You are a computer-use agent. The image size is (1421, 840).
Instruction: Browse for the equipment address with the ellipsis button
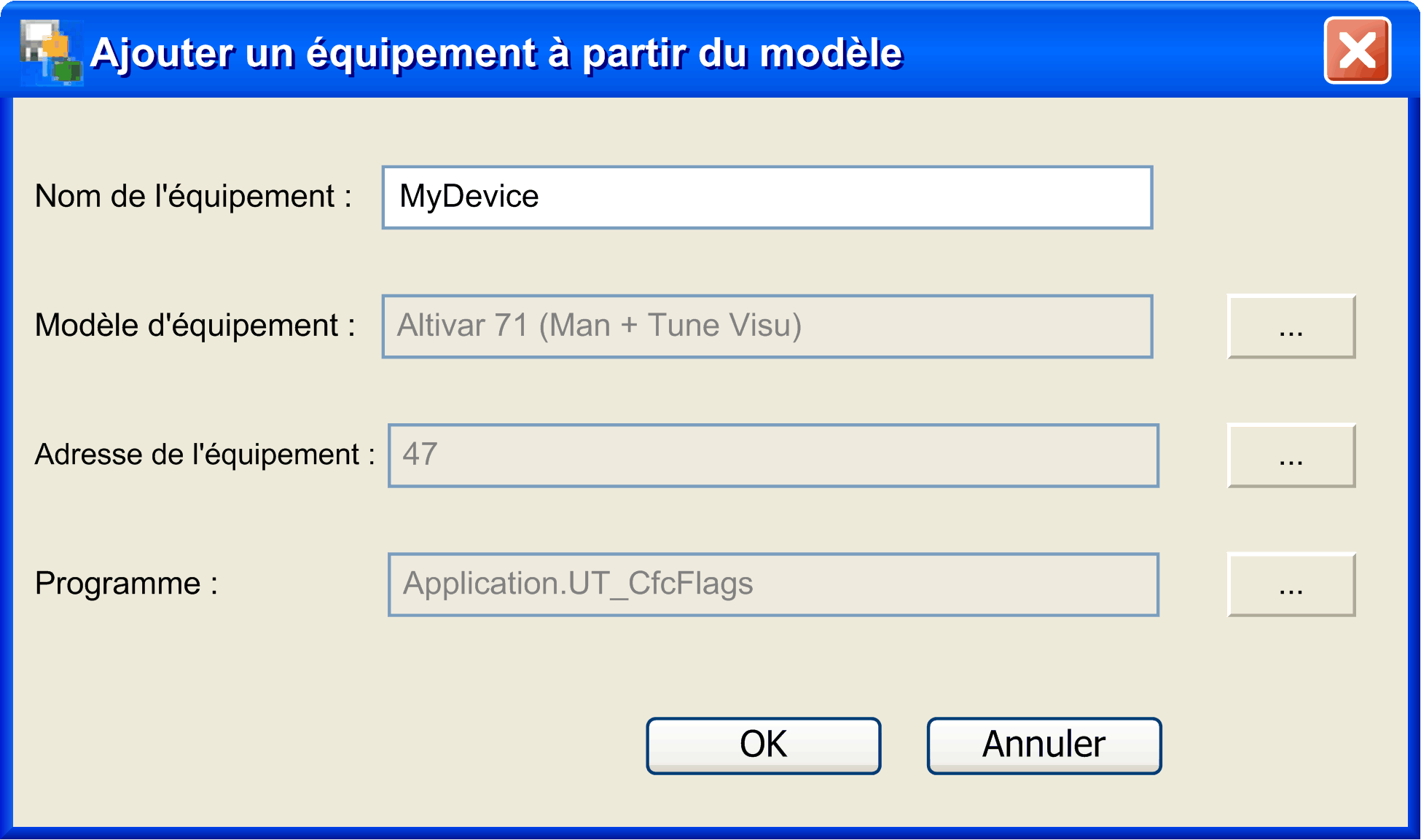click(x=1291, y=455)
